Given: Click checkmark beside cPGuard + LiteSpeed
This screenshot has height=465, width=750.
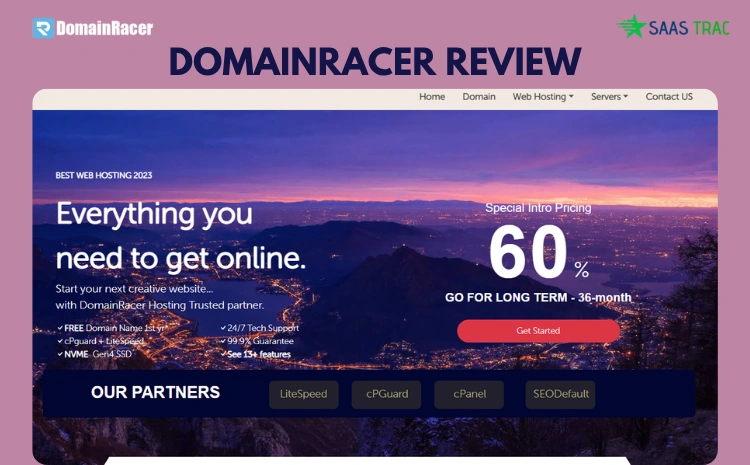Looking at the screenshot, I should point(59,341).
